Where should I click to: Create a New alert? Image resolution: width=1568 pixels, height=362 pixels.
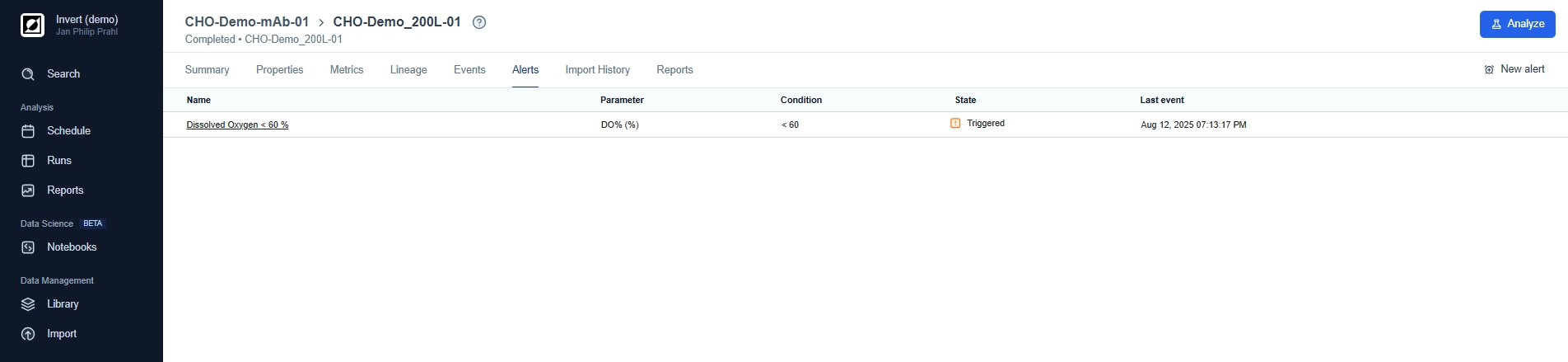1514,69
